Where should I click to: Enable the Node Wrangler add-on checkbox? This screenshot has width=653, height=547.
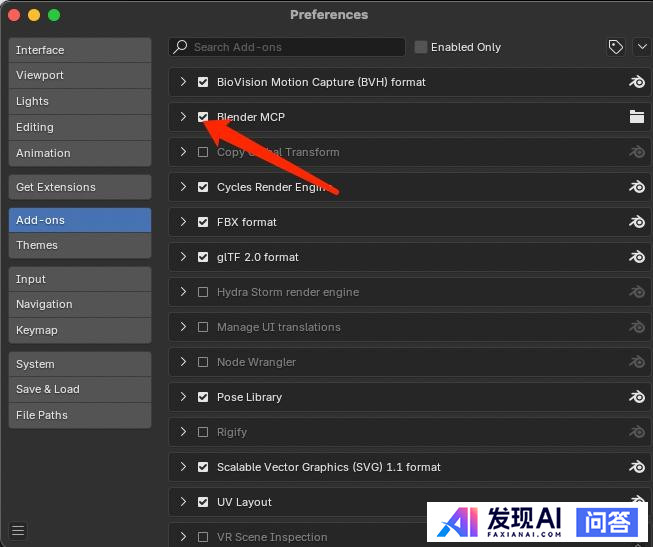(203, 362)
